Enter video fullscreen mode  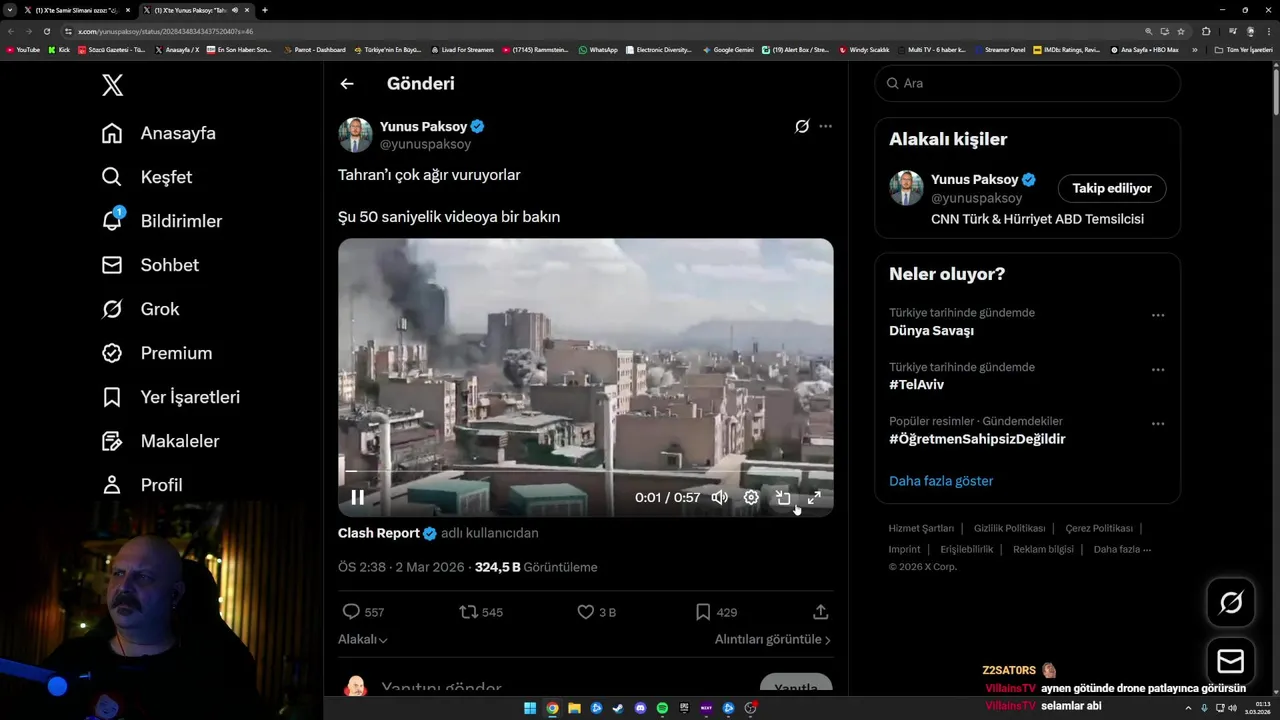814,497
